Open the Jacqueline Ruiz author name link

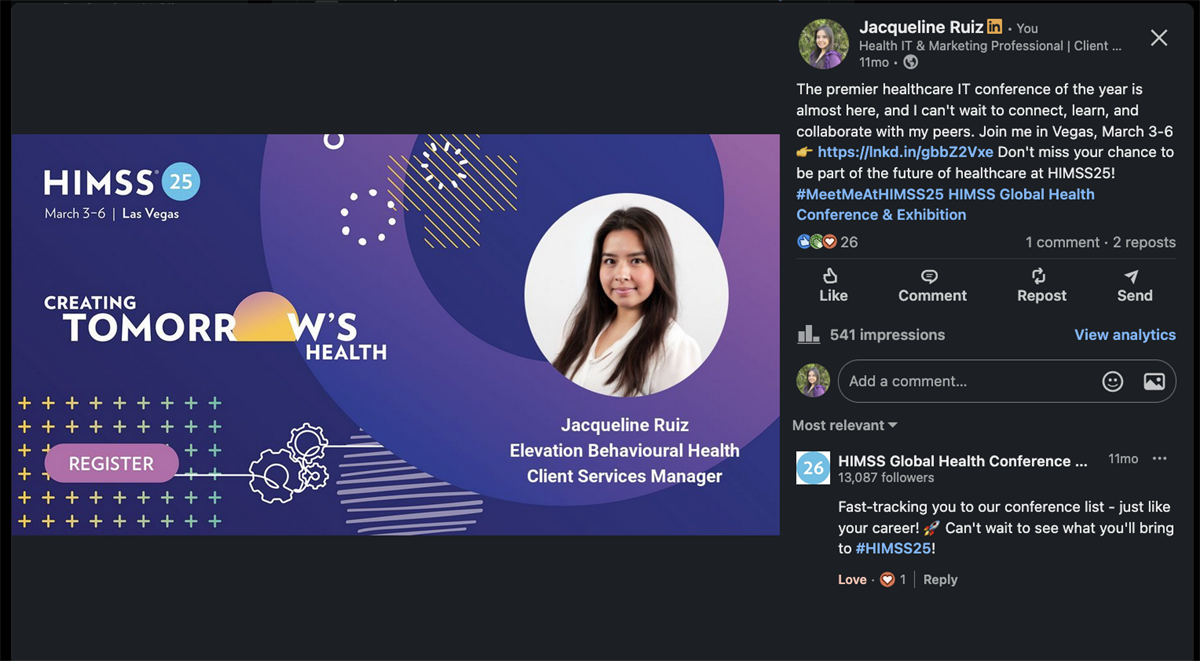(x=921, y=27)
